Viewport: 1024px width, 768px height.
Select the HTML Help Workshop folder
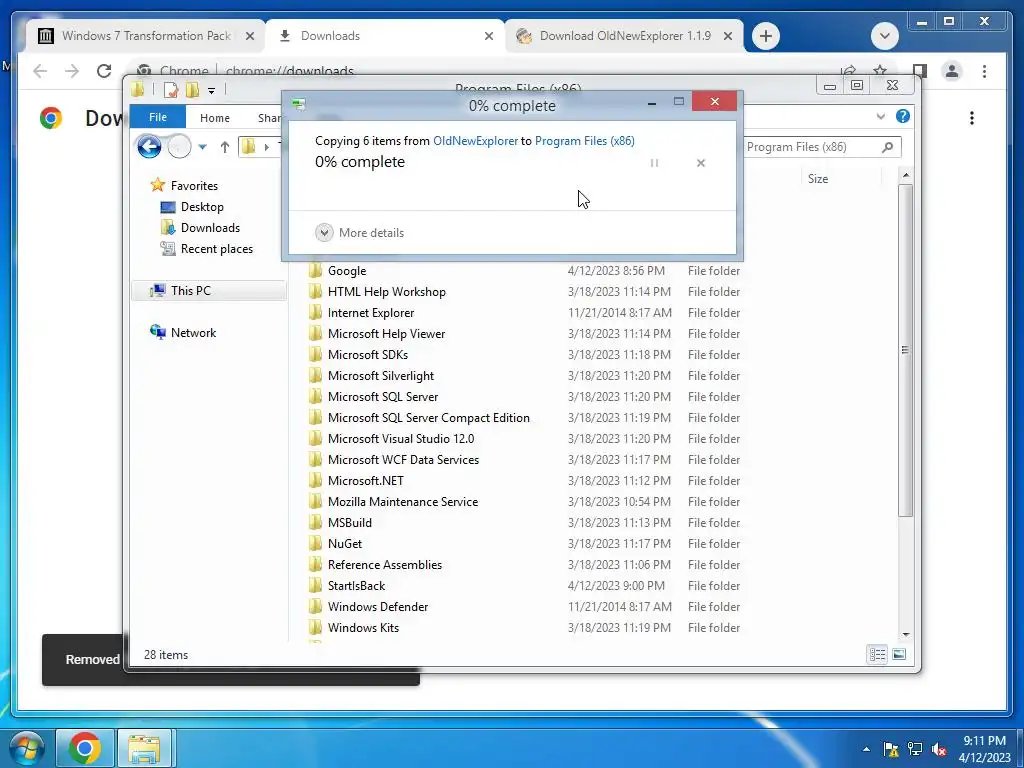pos(387,292)
